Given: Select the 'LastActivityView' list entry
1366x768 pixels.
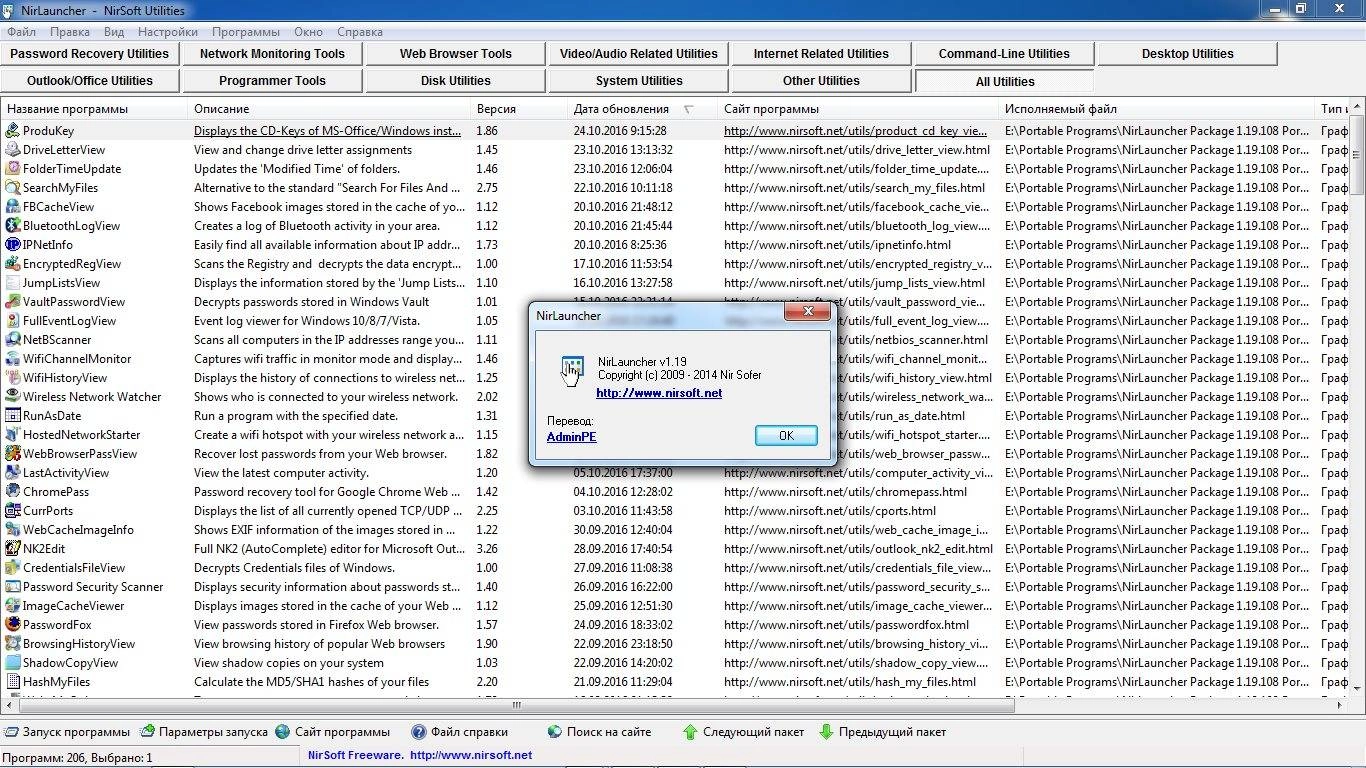Looking at the screenshot, I should [x=66, y=473].
